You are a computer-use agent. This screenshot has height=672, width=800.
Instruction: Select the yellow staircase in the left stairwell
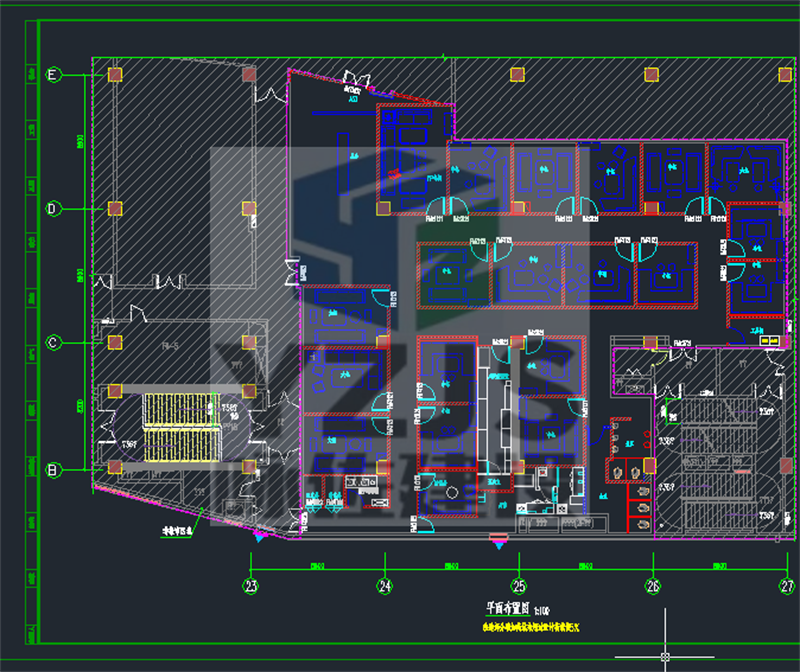(180, 425)
